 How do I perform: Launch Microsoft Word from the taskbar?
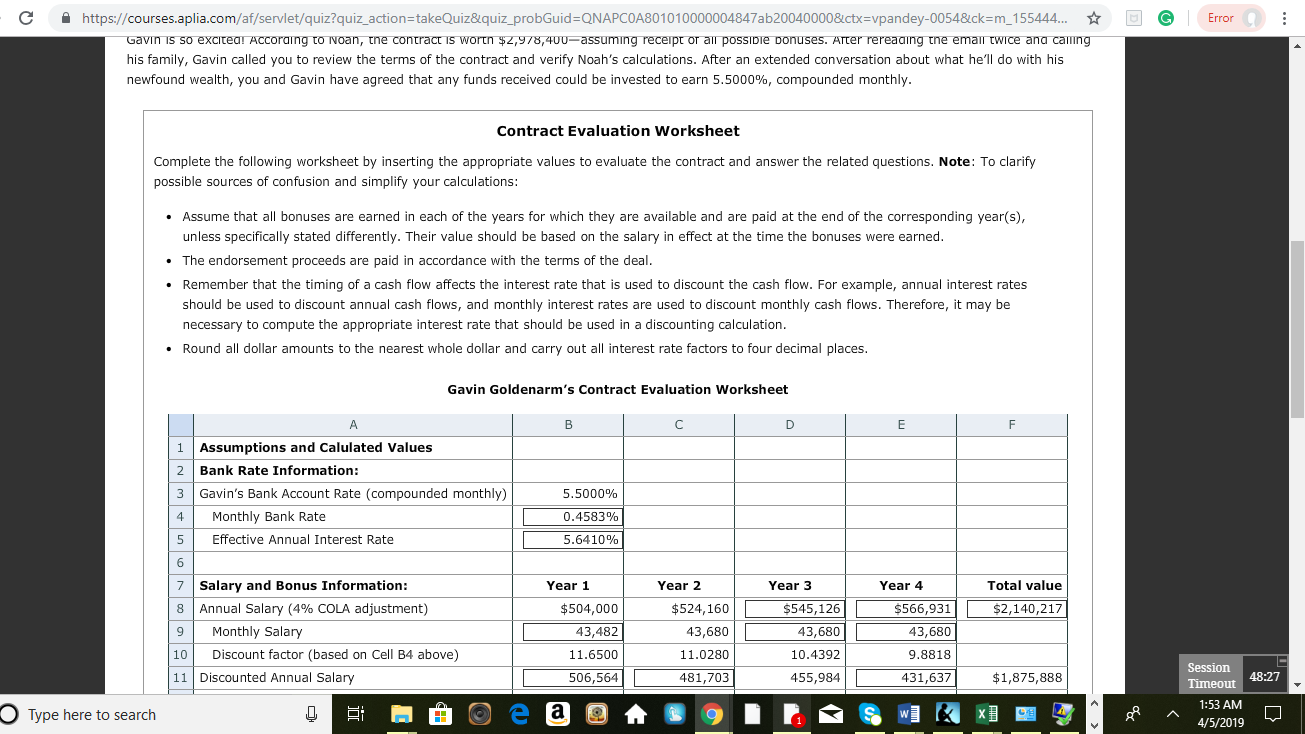pos(909,715)
